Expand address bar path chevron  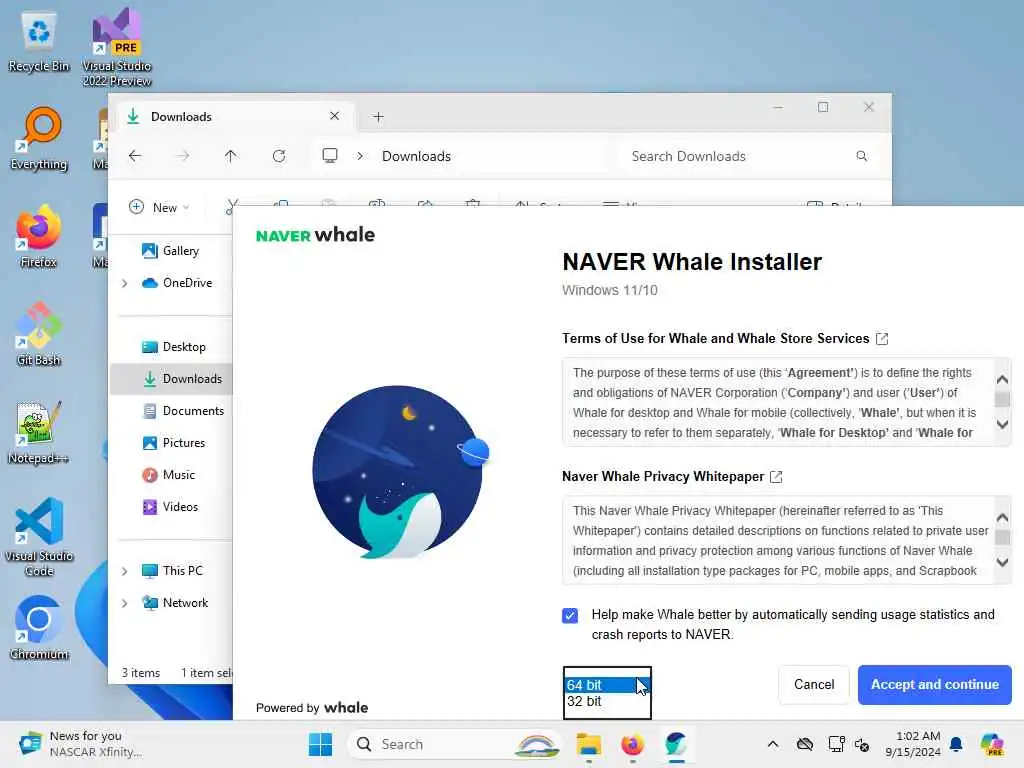(360, 156)
